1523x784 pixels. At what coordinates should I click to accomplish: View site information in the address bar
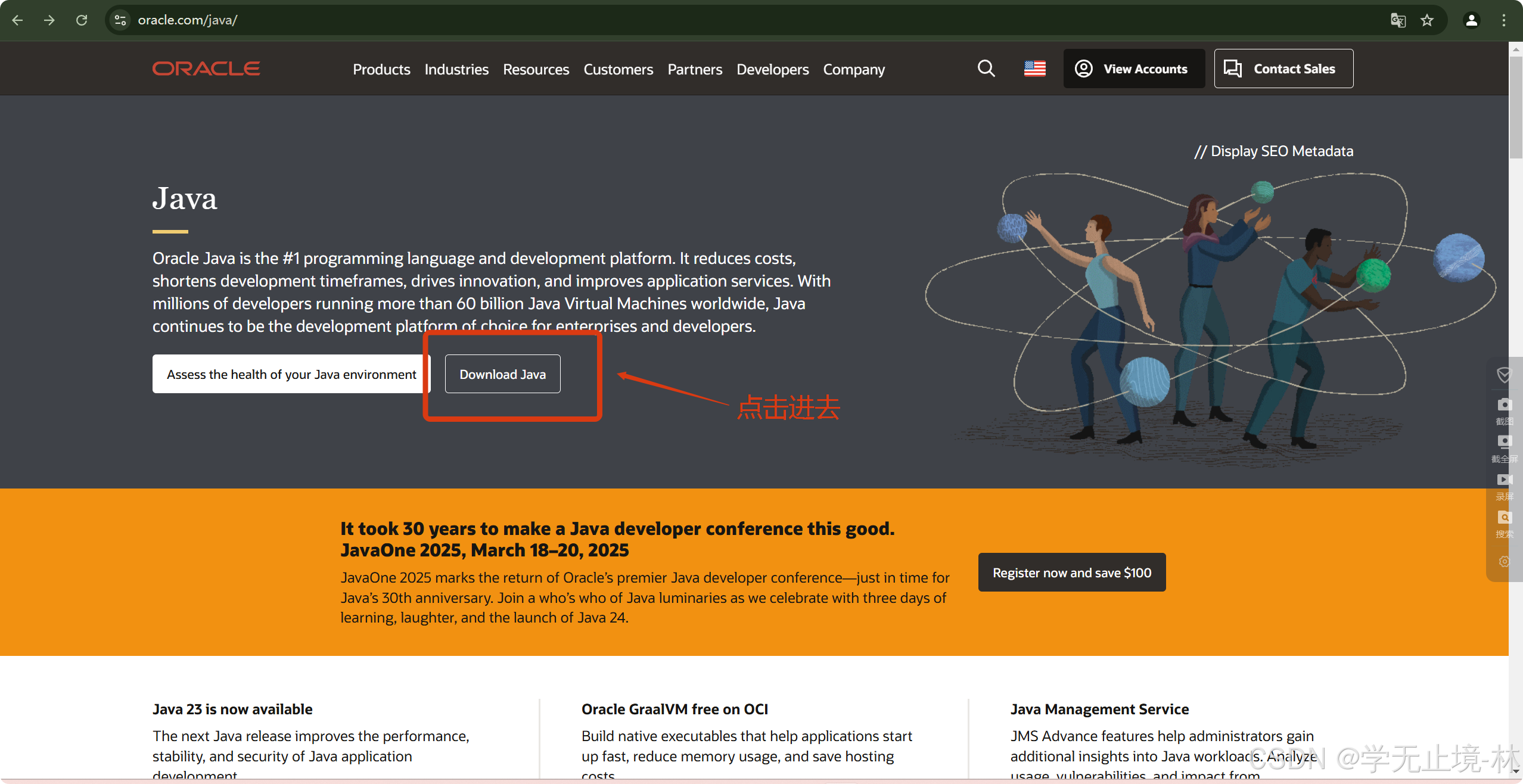120,20
